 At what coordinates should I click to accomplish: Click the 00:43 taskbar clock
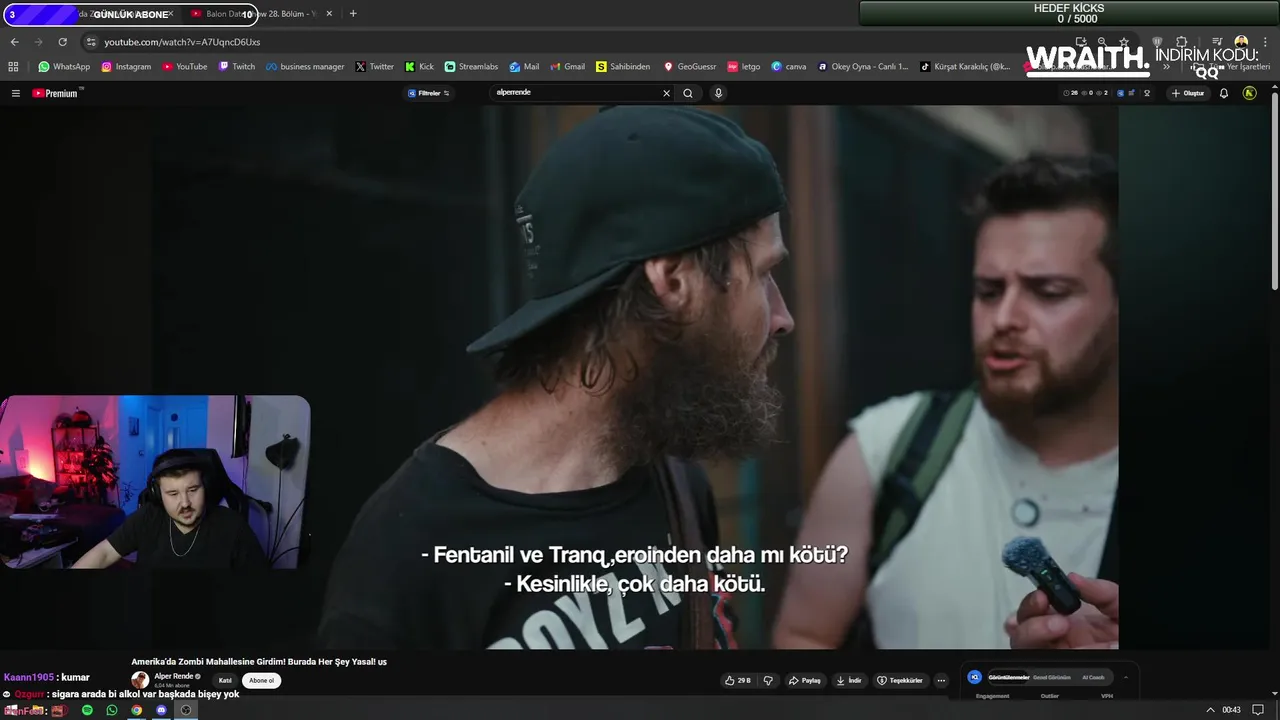click(x=1231, y=710)
